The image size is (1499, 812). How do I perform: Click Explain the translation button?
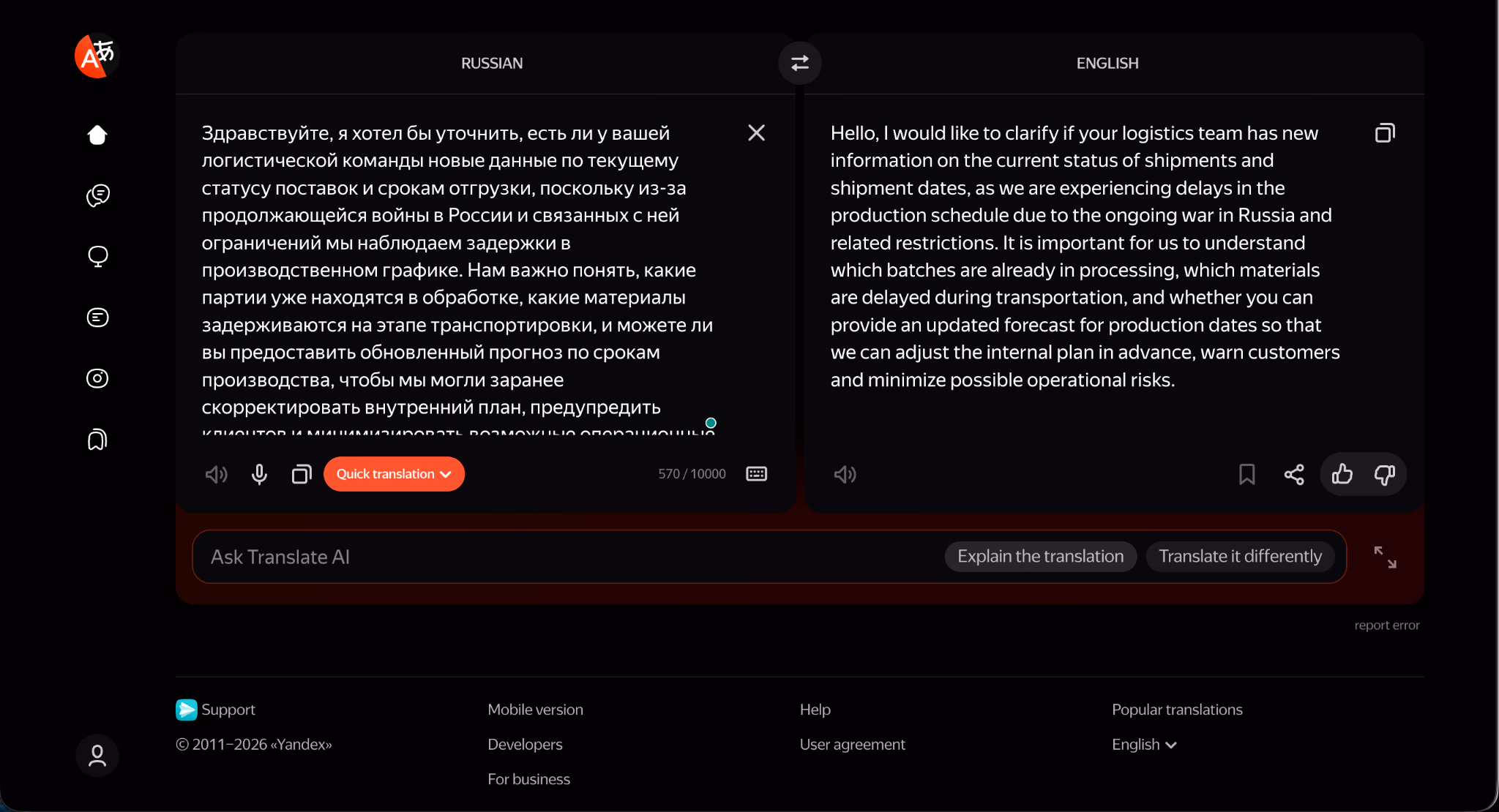pos(1040,557)
